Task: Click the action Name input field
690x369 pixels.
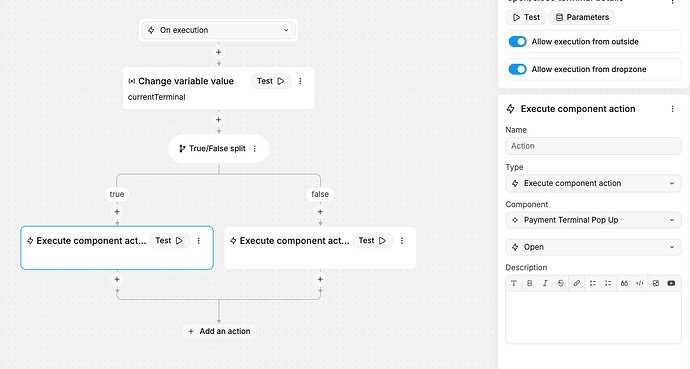Action: coord(593,146)
